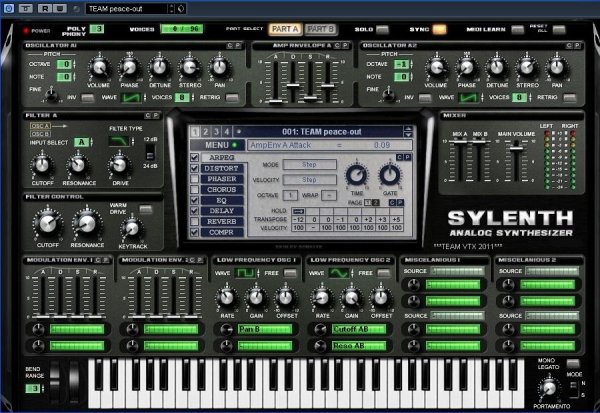This screenshot has height=413, width=600.
Task: Toggle MONO LEGATO button
Action: coord(572,363)
